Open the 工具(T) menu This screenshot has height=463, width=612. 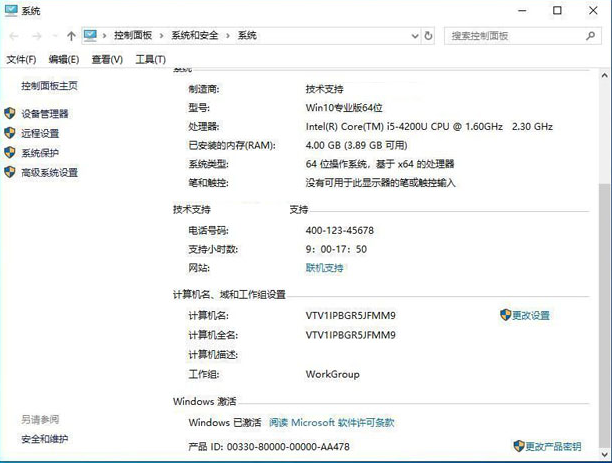coord(150,60)
